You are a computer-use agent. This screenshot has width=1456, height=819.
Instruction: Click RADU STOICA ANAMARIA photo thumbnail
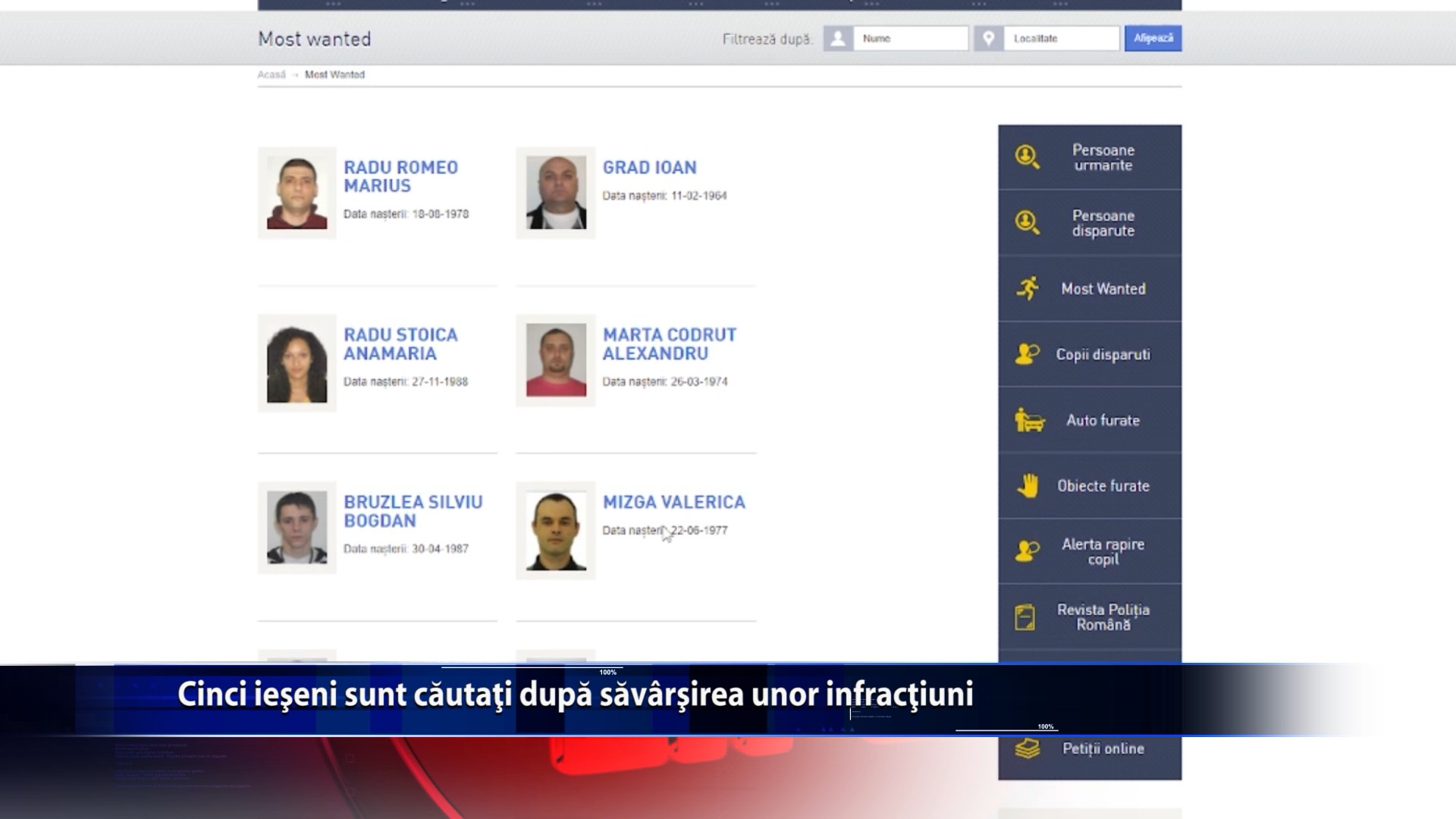point(297,363)
